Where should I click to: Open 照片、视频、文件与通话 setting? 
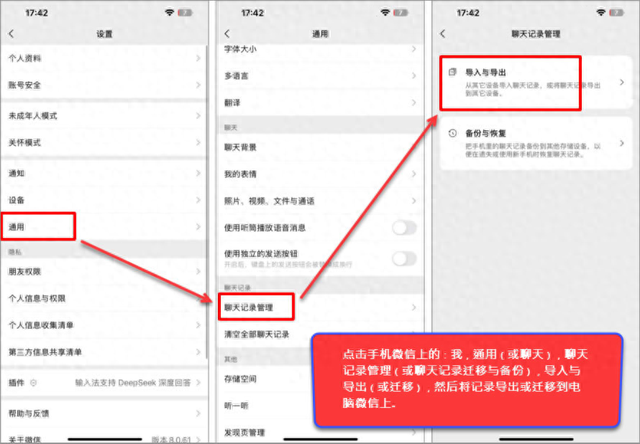pos(320,201)
